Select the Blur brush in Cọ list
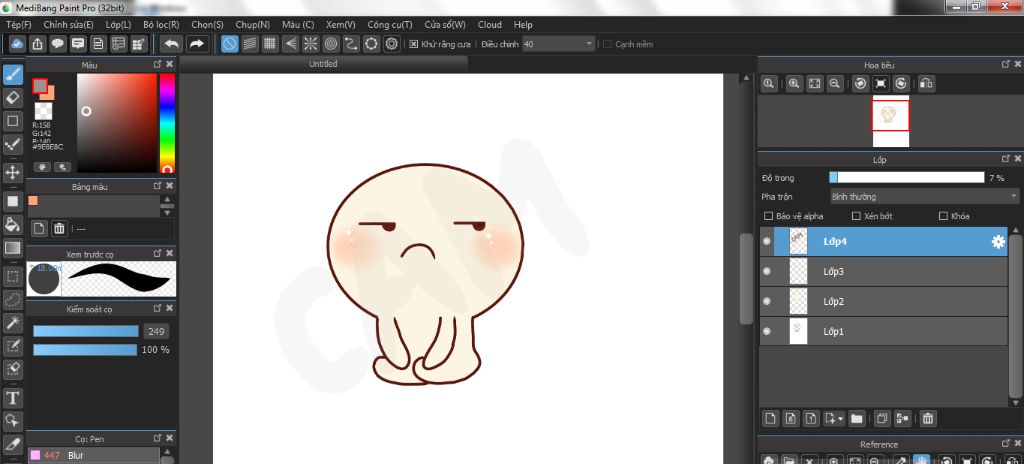 pyautogui.click(x=93, y=456)
